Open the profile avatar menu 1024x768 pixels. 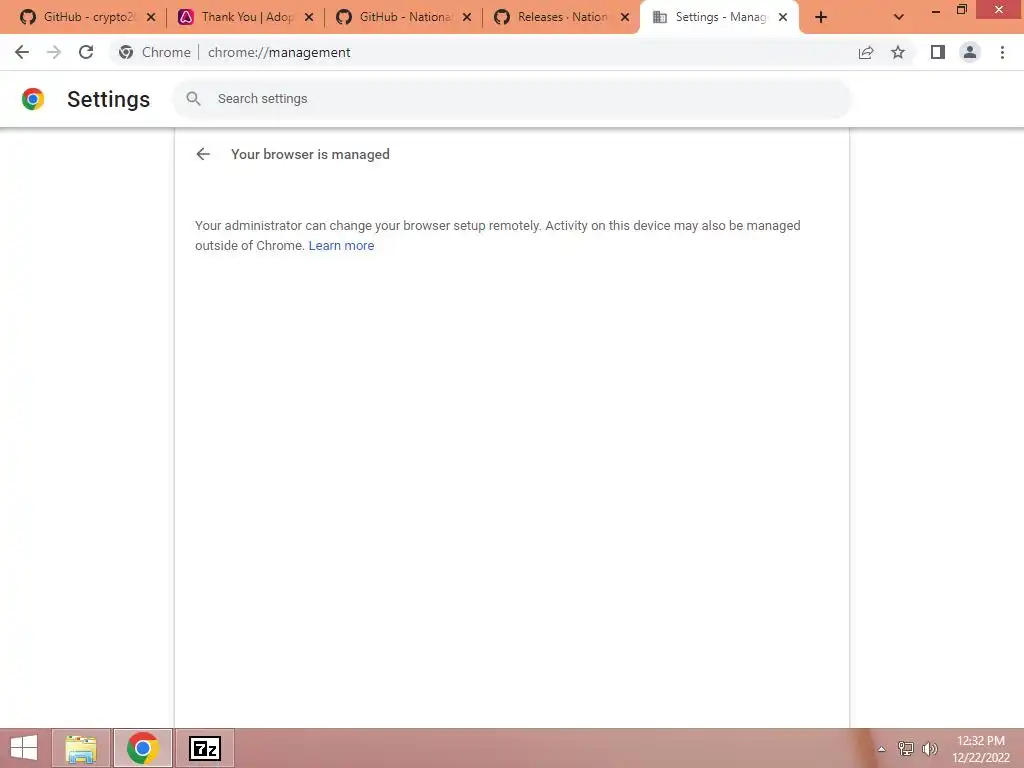coord(970,52)
